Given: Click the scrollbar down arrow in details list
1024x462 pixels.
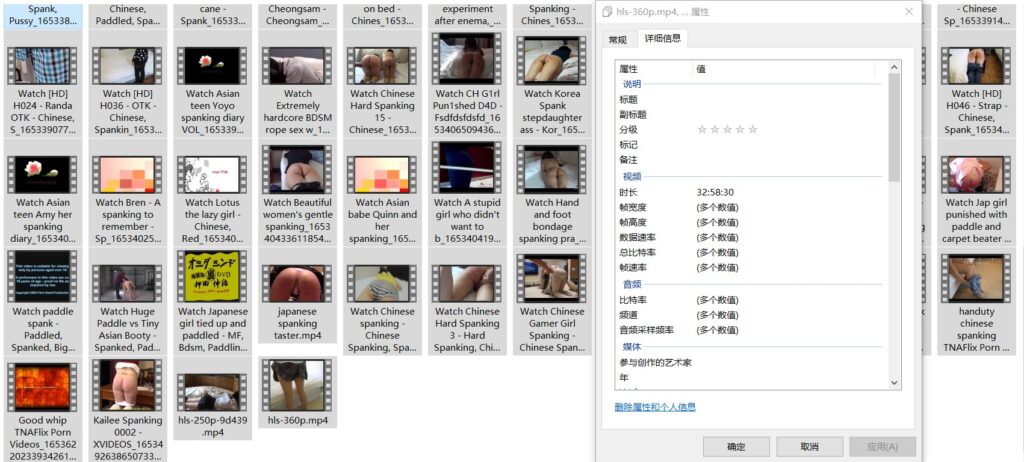Looking at the screenshot, I should 894,382.
